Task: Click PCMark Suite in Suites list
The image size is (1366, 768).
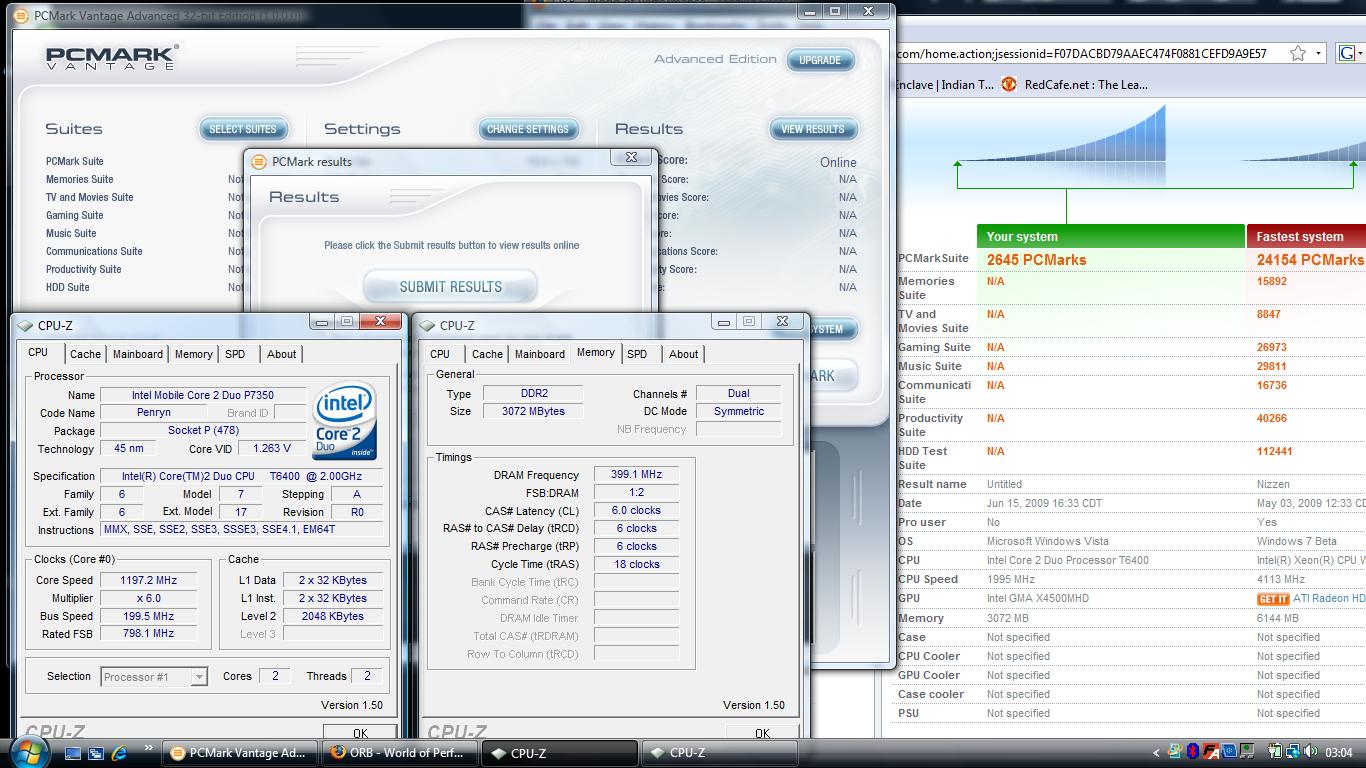Action: (75, 161)
